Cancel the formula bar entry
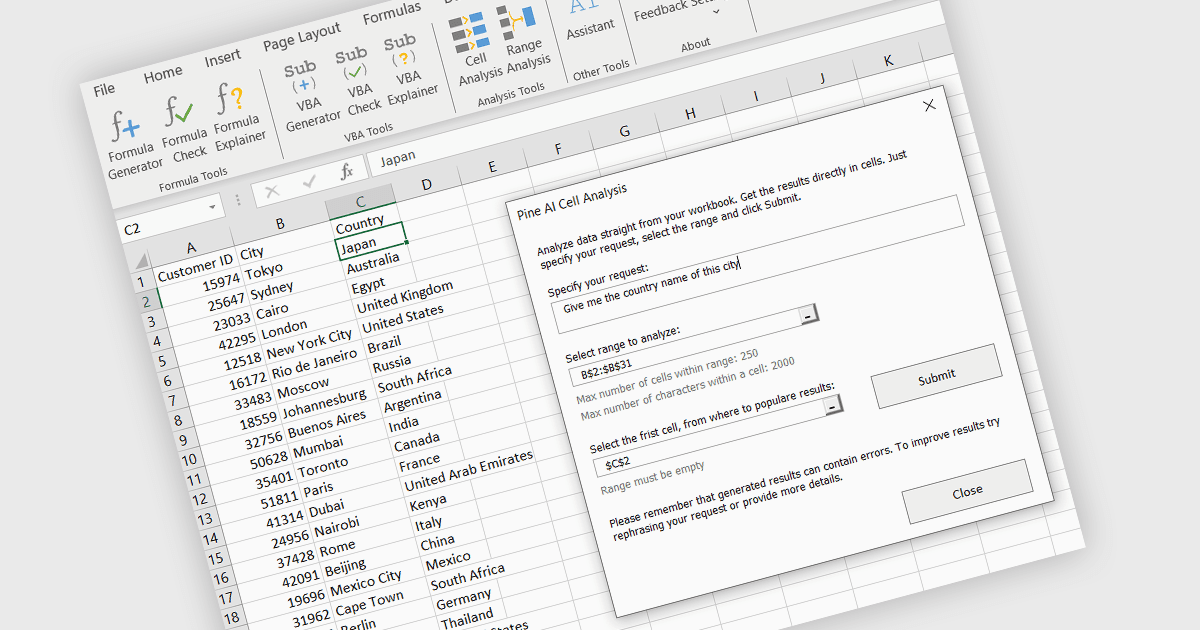 click(x=272, y=190)
